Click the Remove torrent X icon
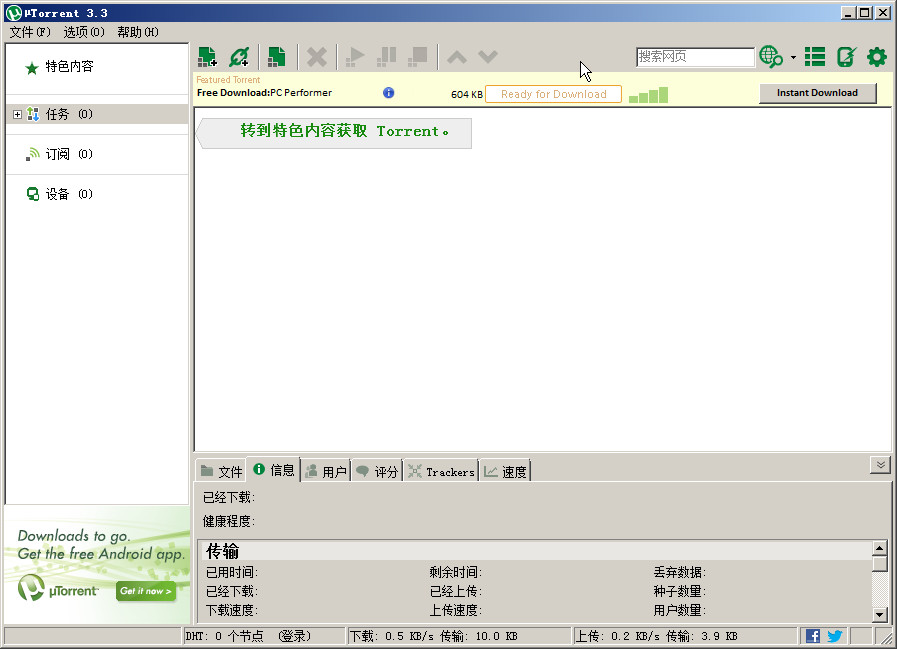897x649 pixels. [x=316, y=57]
